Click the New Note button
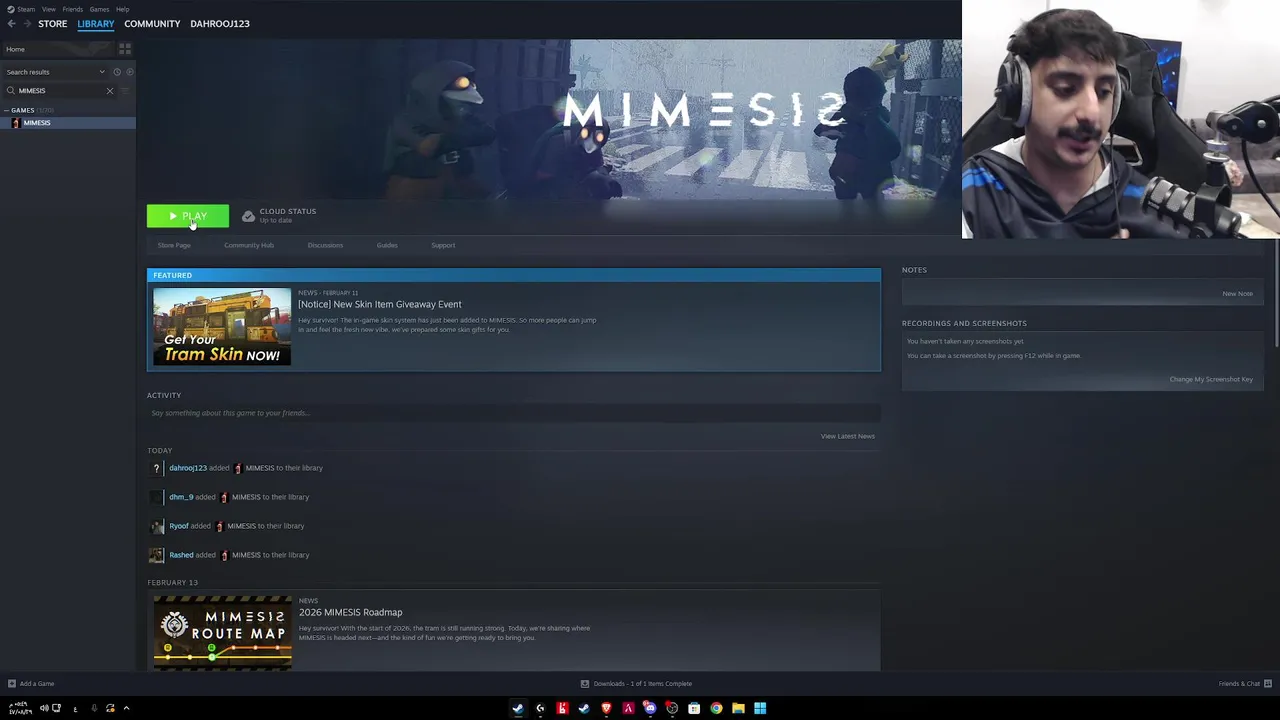 pos(1237,294)
